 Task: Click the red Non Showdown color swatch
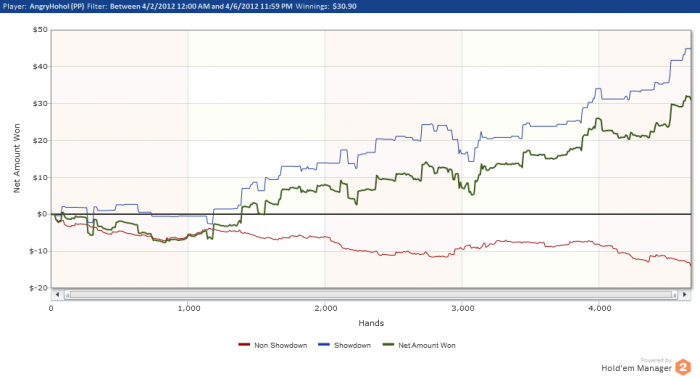[244, 345]
